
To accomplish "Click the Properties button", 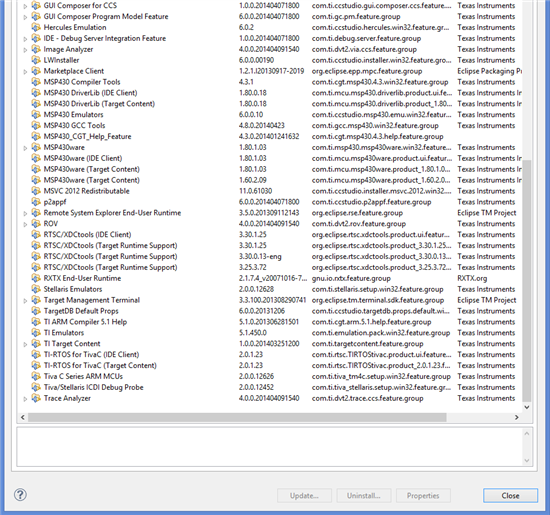I will coord(423,496).
